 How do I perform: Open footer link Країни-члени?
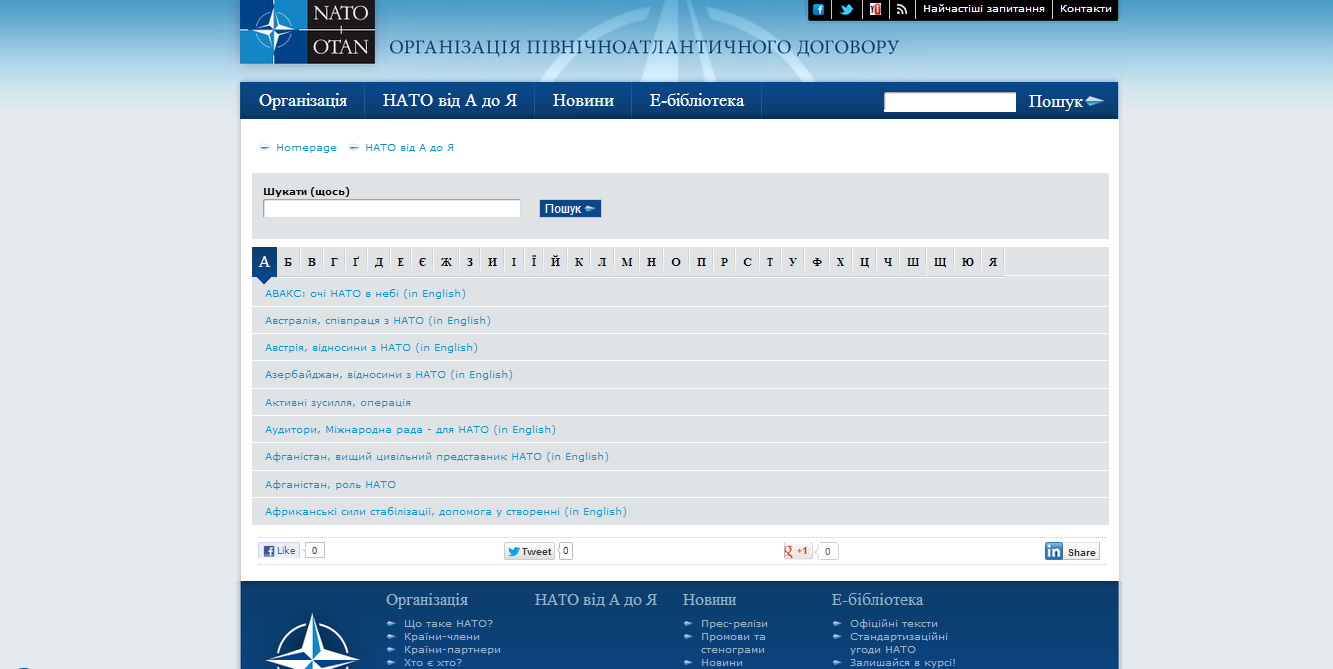coord(442,636)
